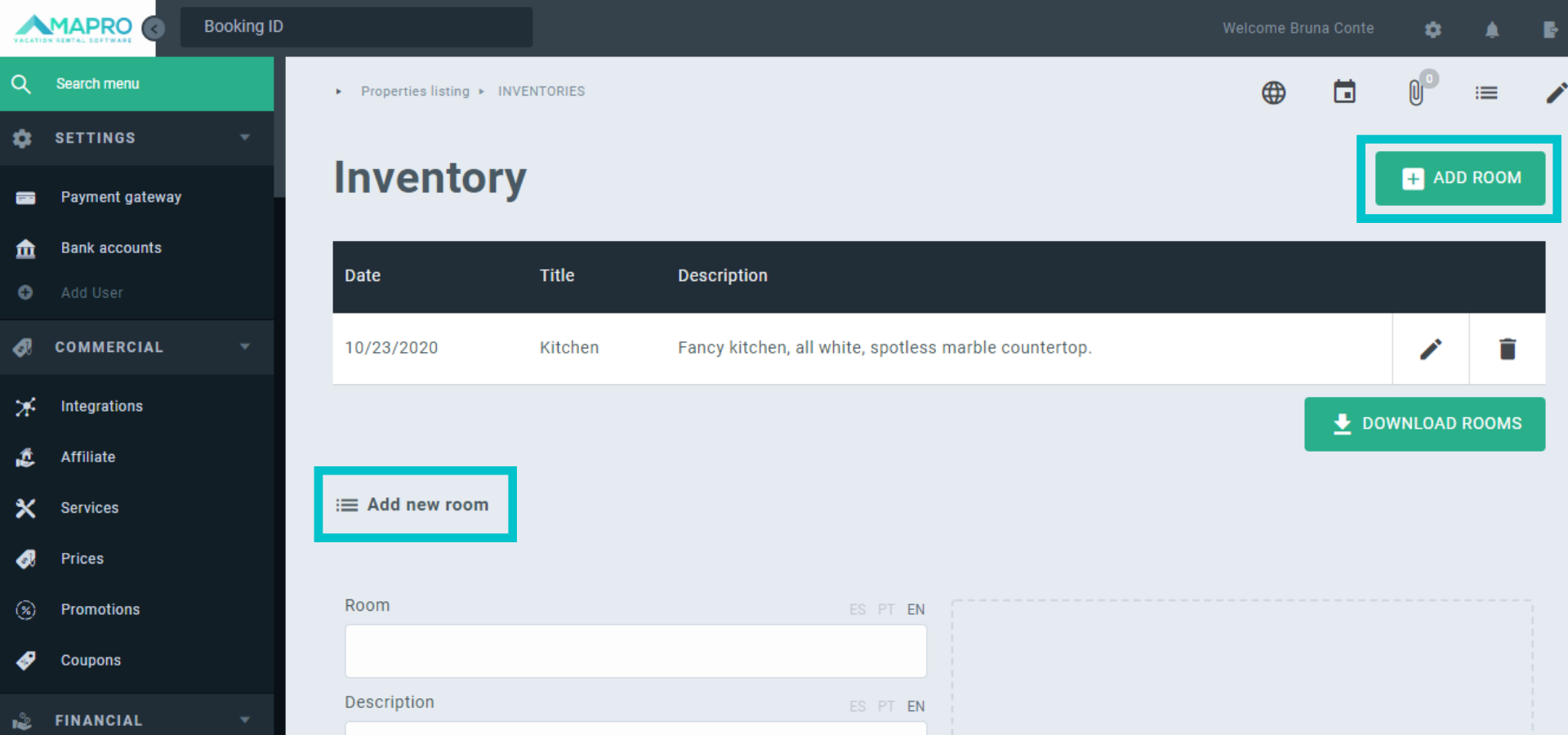
Task: Open the Properties listing breadcrumb
Action: coord(416,91)
